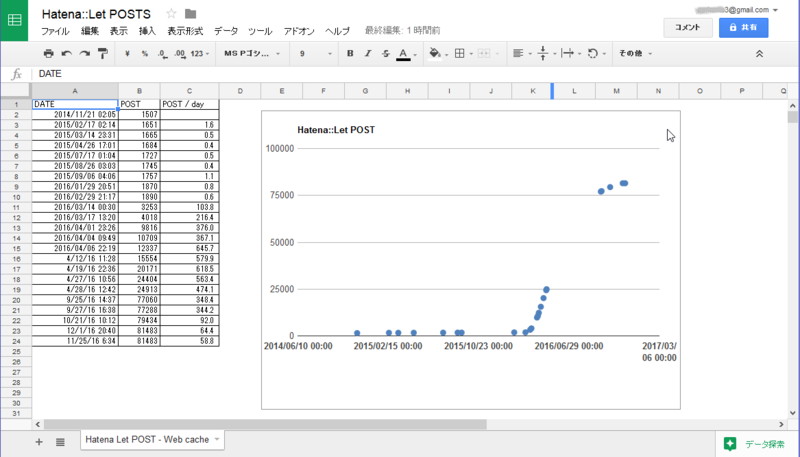Open account dropdown next to email

coord(776,10)
